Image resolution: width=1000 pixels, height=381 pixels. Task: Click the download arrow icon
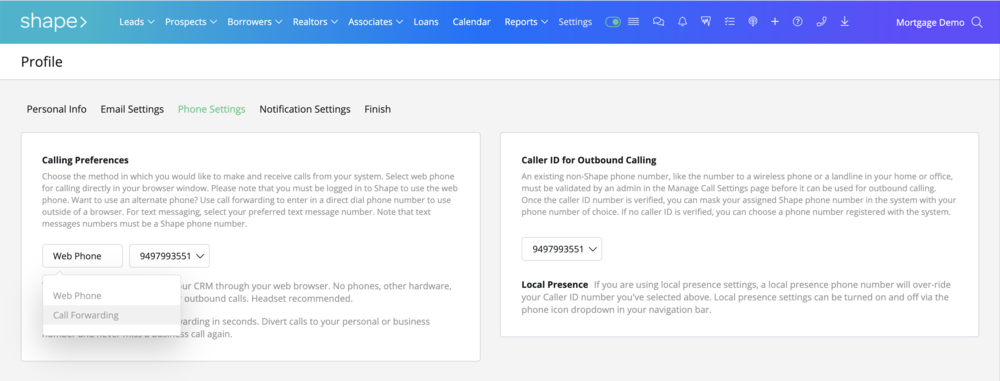844,22
